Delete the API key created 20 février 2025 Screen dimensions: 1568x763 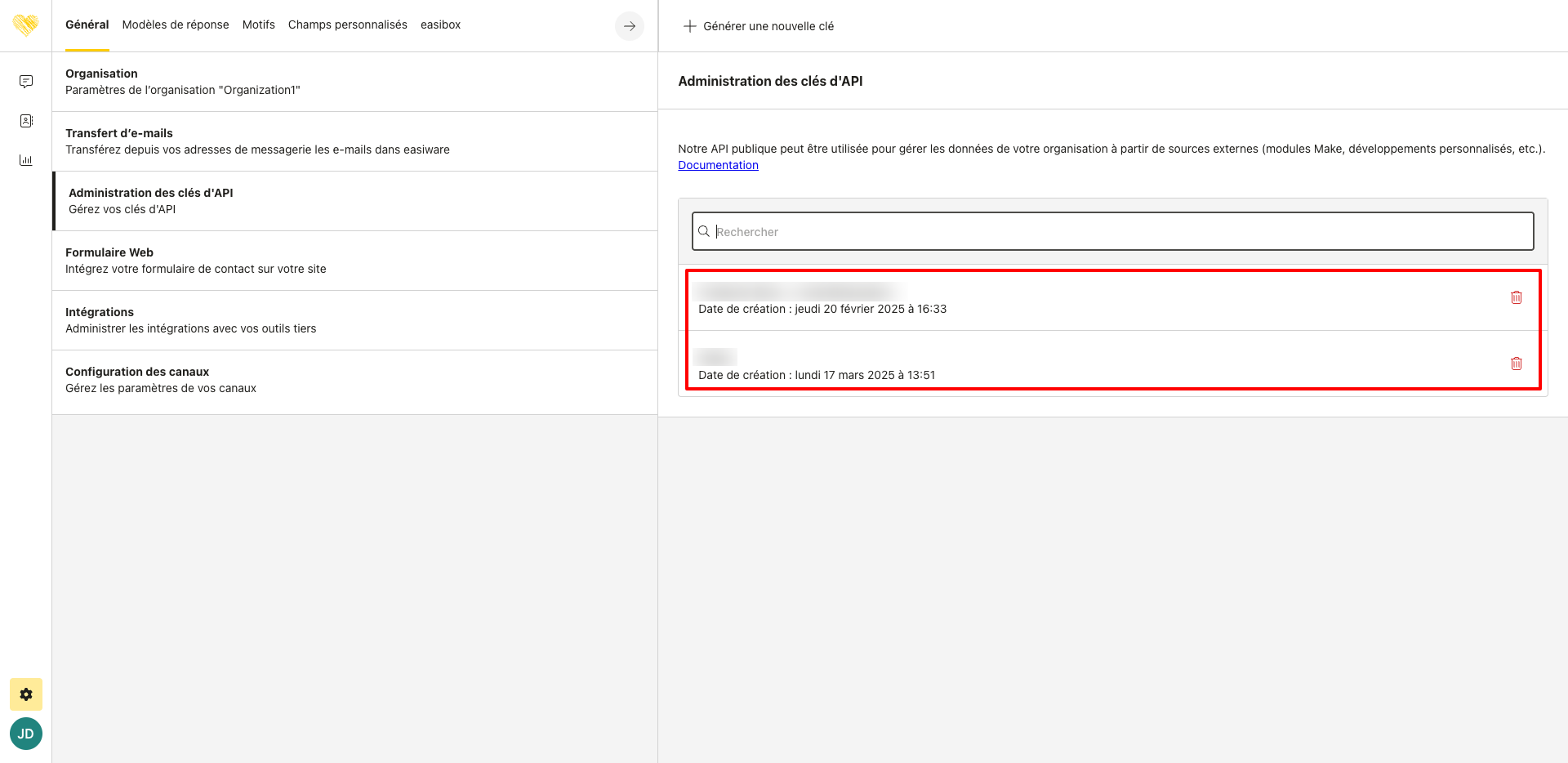[x=1516, y=297]
